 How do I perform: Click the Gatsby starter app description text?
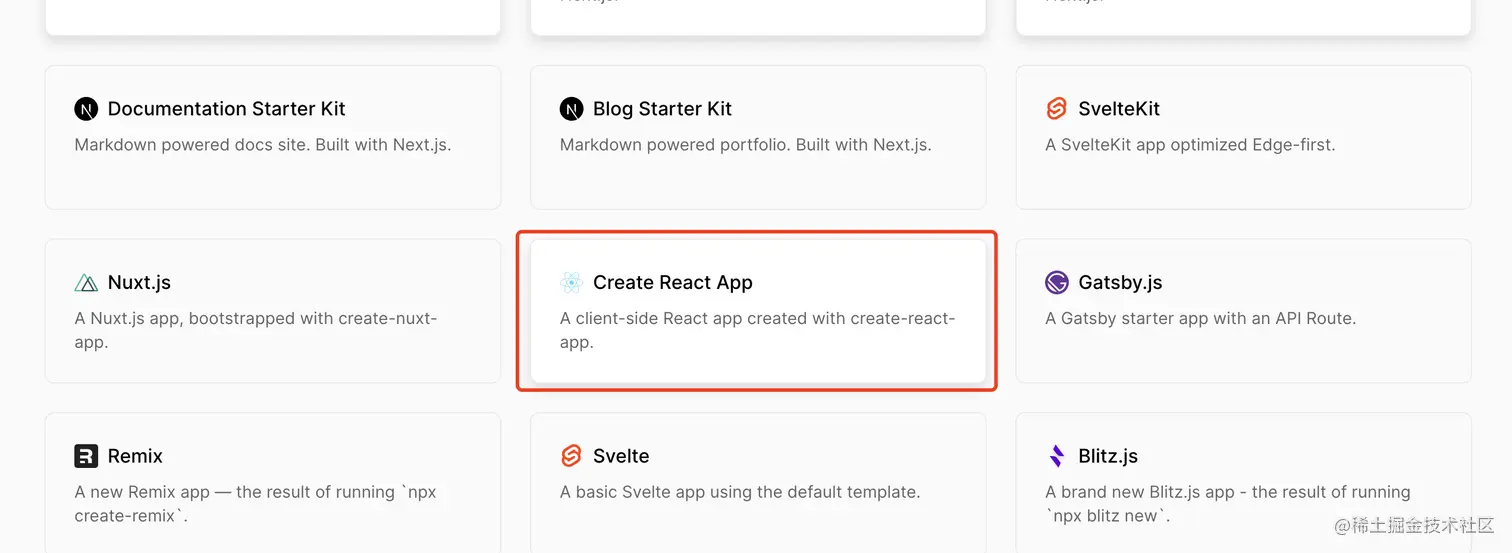point(1200,319)
